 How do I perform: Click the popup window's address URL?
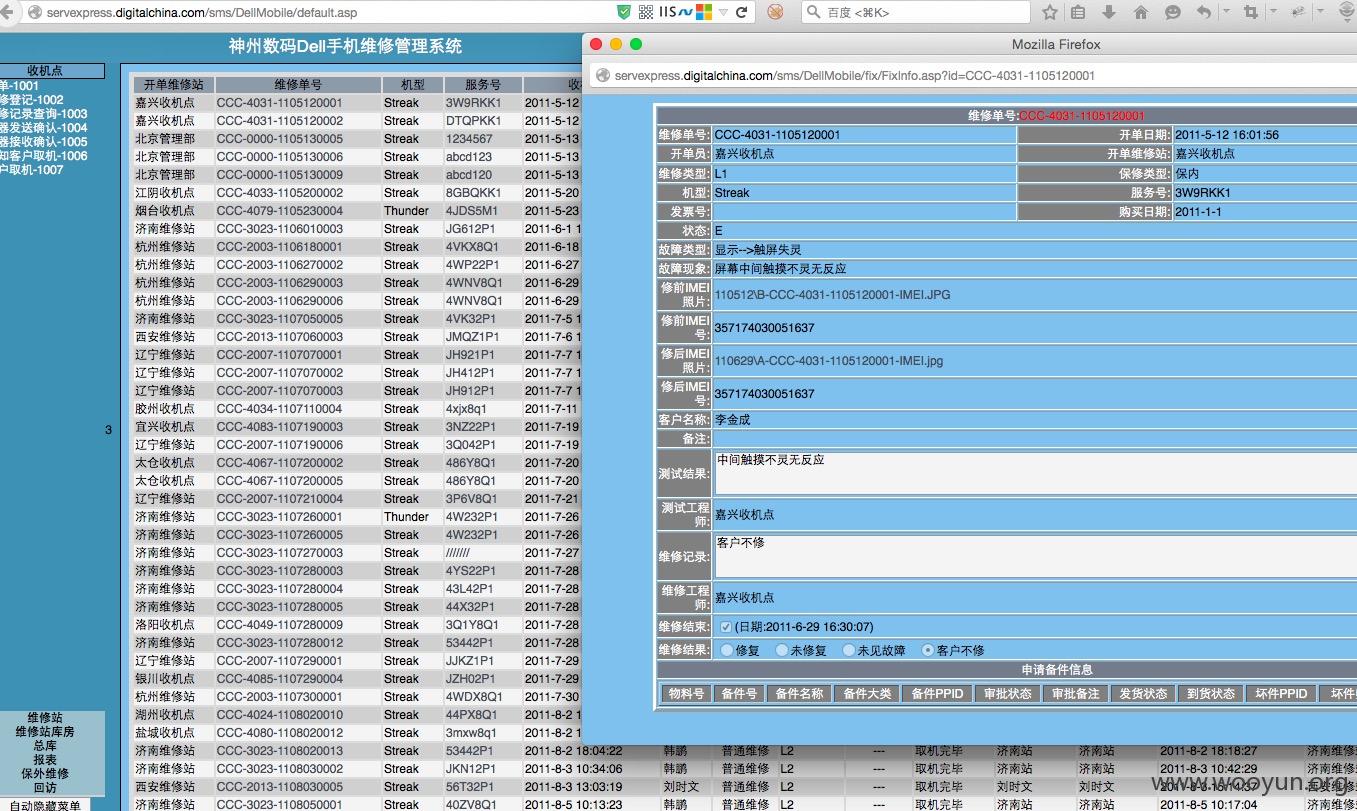pyautogui.click(x=855, y=75)
